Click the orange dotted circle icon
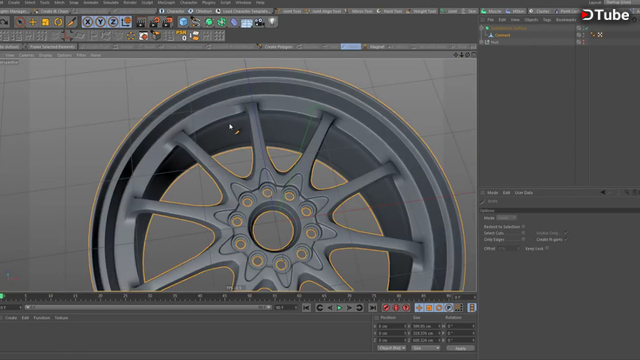The height and width of the screenshot is (360, 640). tap(131, 36)
